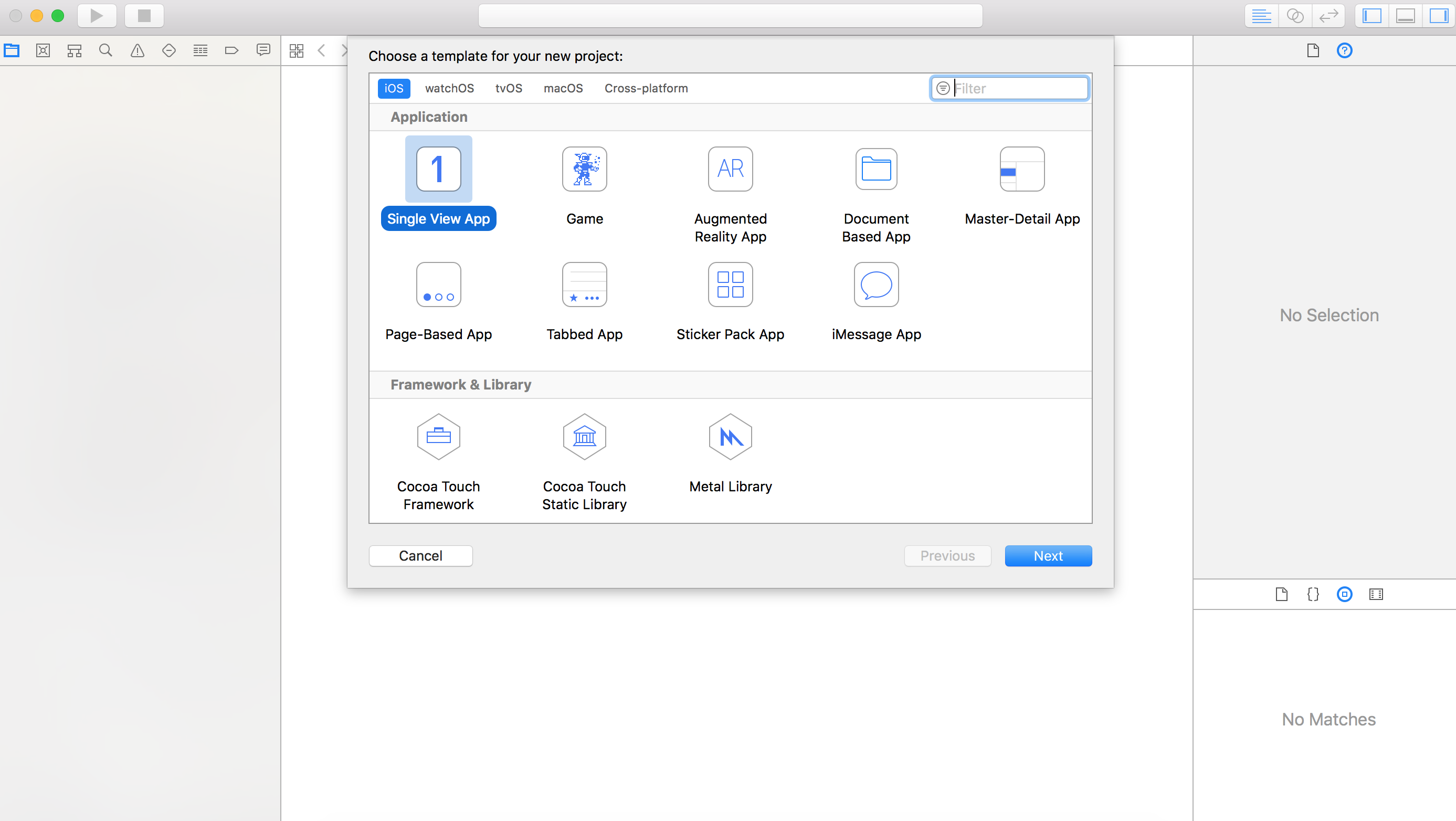Click the Next button

pos(1048,555)
